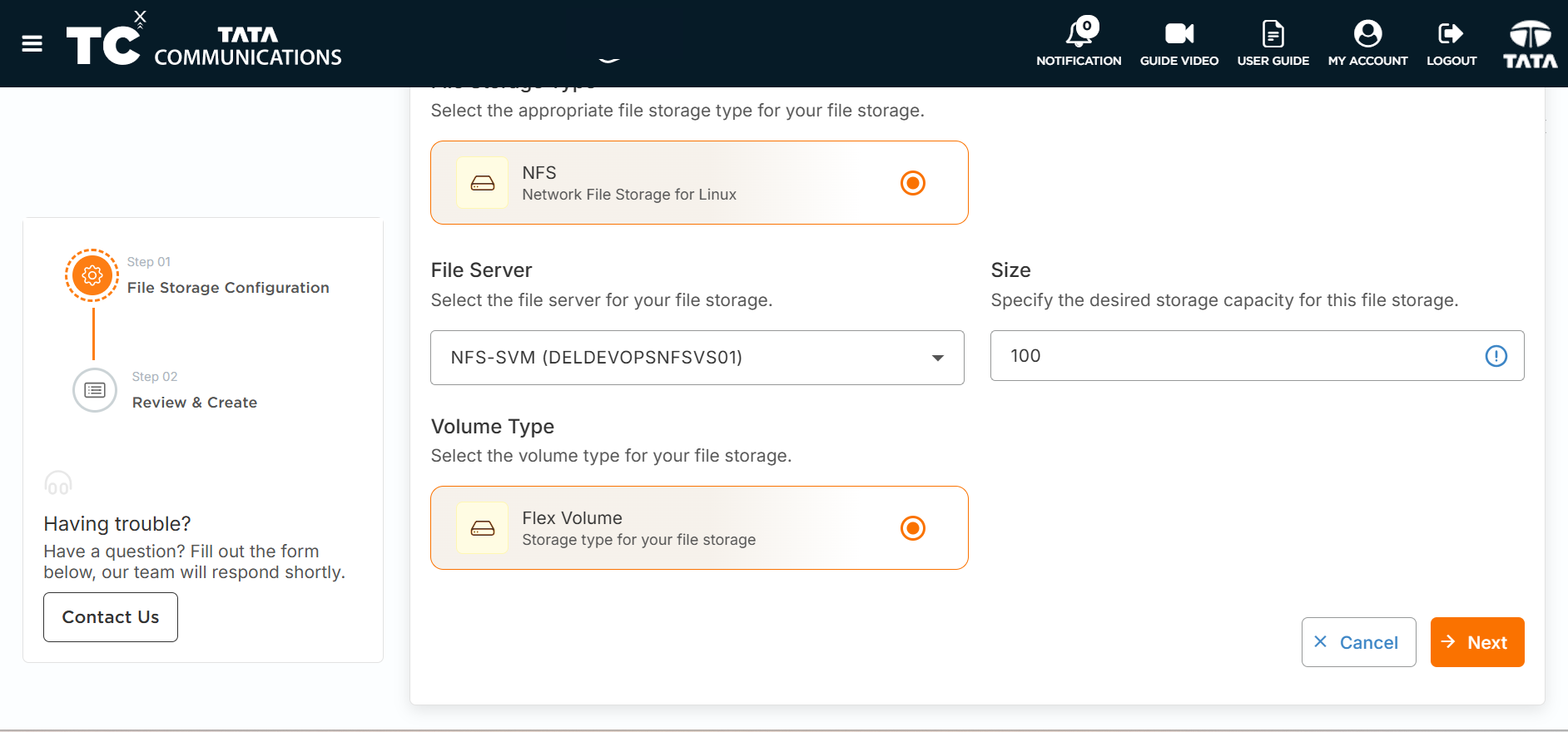Image resolution: width=1568 pixels, height=732 pixels.
Task: Select the Flex Volume radio button
Action: 913,527
